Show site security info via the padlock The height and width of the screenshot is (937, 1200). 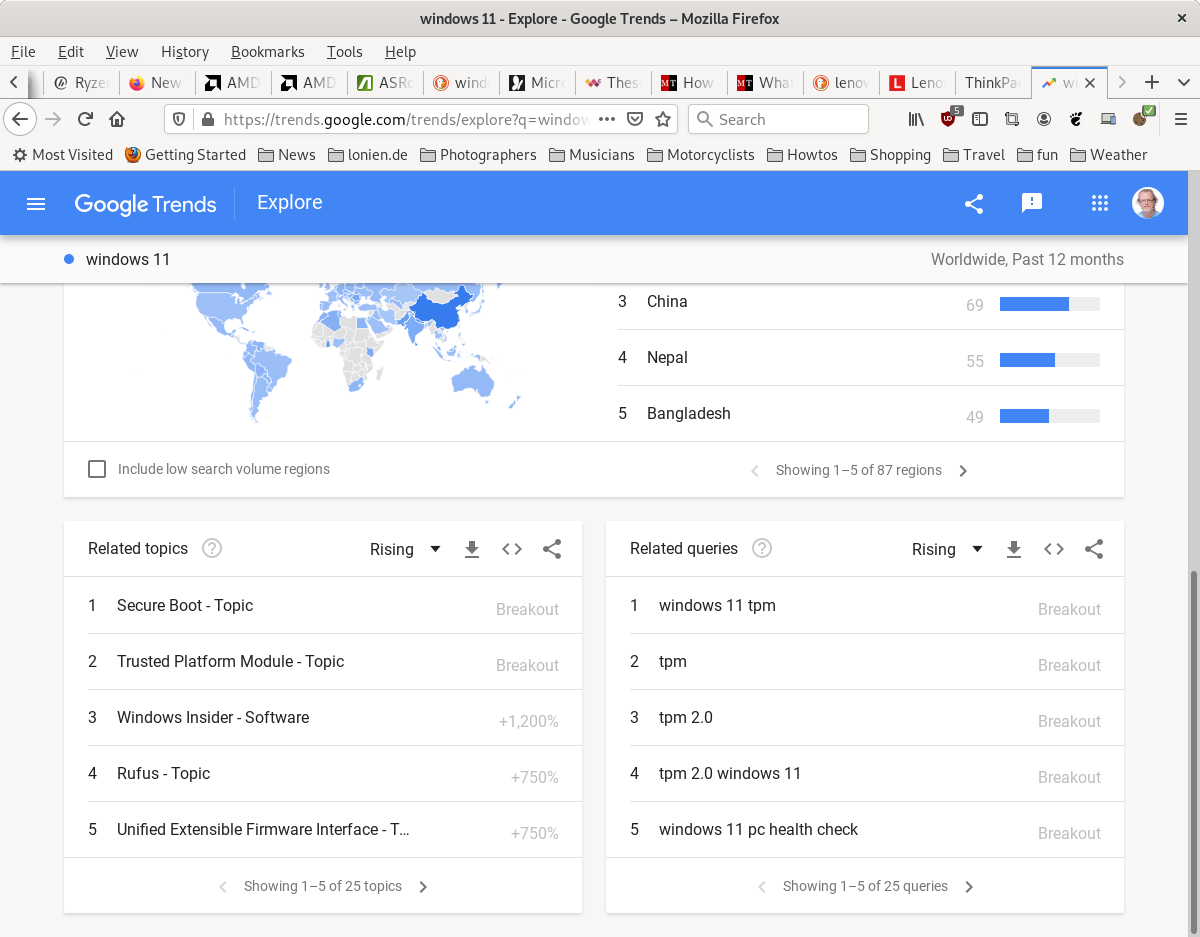click(x=207, y=119)
